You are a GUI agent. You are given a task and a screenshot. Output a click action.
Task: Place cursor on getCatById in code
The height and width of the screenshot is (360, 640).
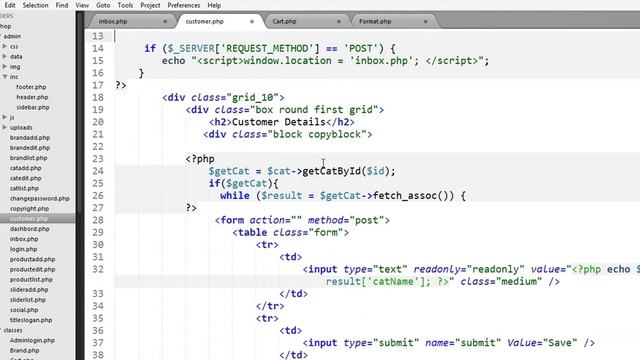click(x=331, y=171)
